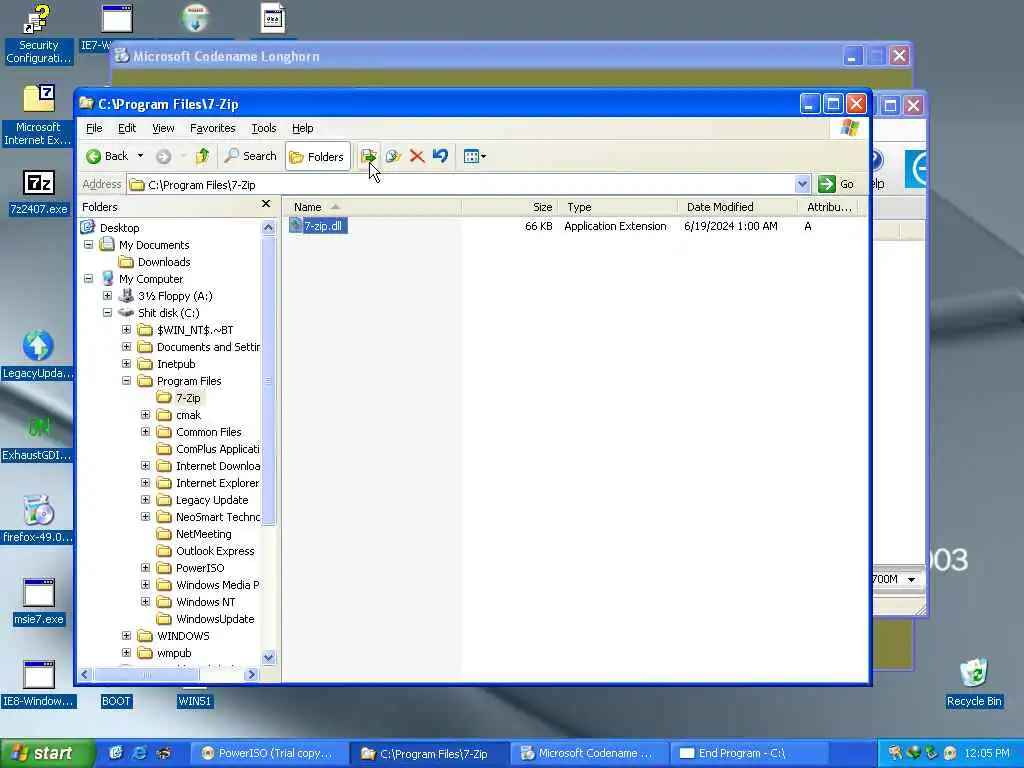Select the 7z2407.exe desktop icon
Viewport: 1024px width, 768px height.
point(39,193)
